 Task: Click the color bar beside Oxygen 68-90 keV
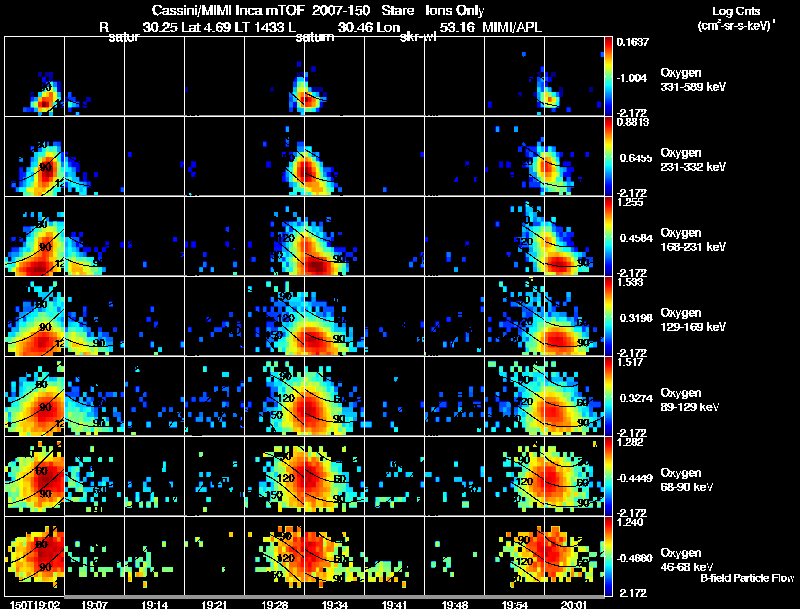[x=608, y=477]
